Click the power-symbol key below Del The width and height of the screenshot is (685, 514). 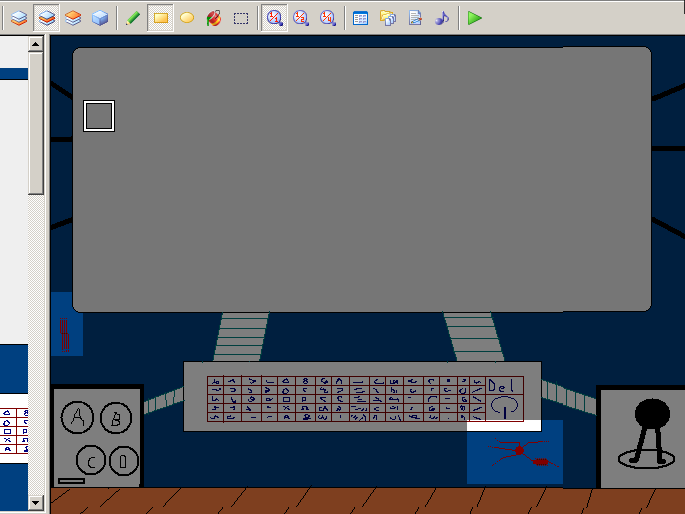[x=505, y=408]
